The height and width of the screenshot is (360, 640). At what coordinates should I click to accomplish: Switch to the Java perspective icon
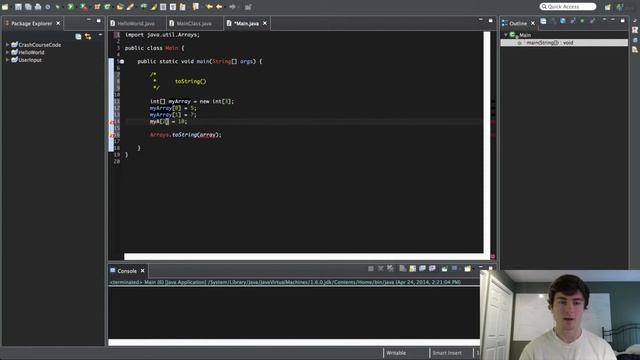click(x=620, y=7)
